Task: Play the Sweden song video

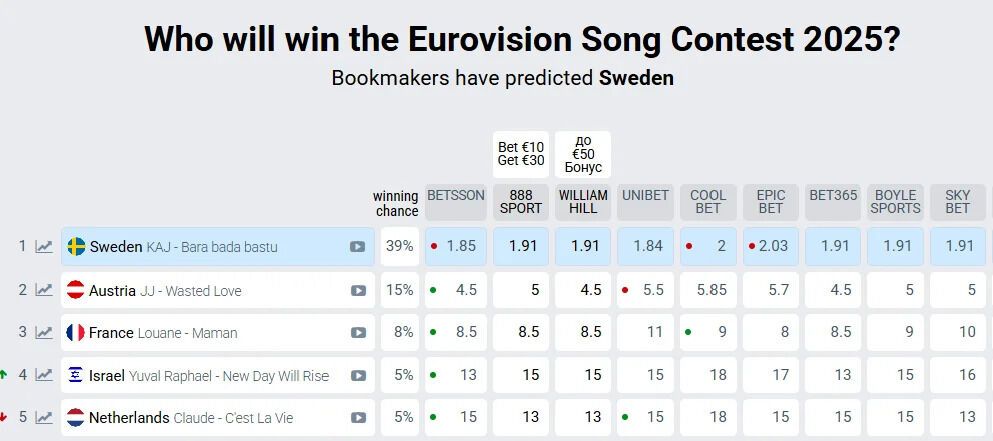Action: tap(357, 247)
